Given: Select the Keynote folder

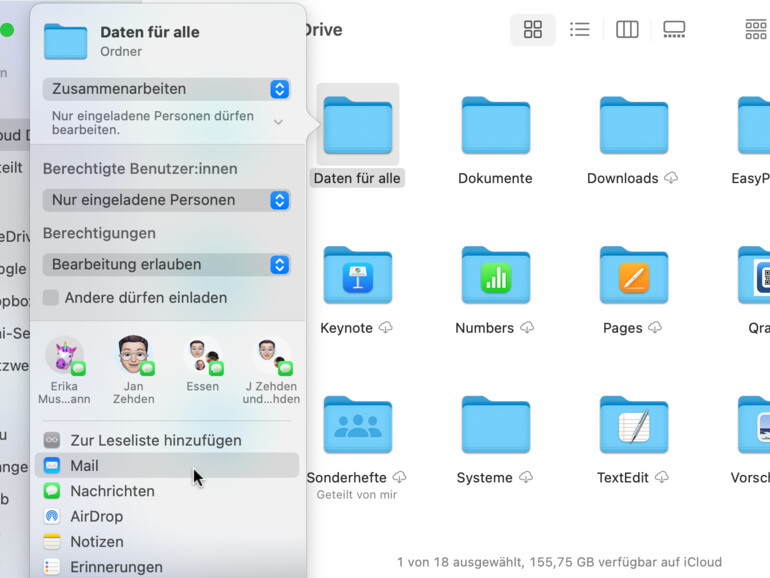Looking at the screenshot, I should pyautogui.click(x=358, y=275).
